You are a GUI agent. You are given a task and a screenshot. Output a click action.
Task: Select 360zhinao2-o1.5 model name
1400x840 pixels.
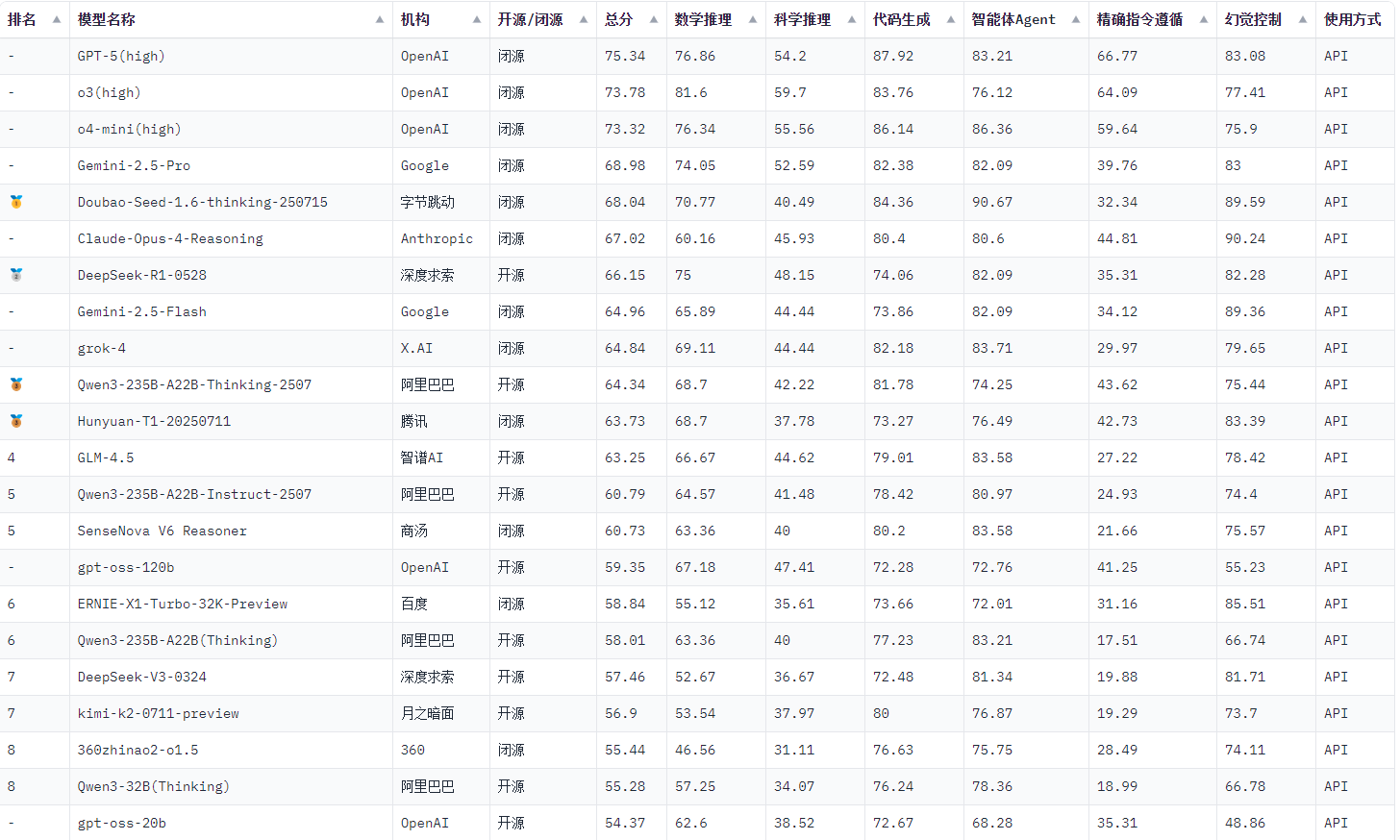(138, 750)
